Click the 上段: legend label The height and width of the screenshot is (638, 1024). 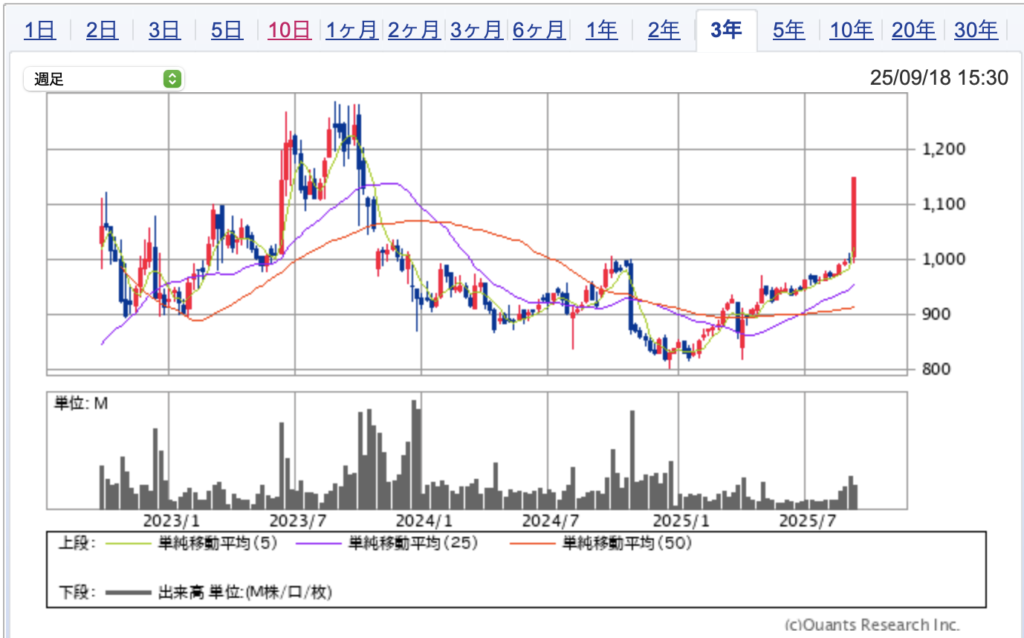click(76, 543)
